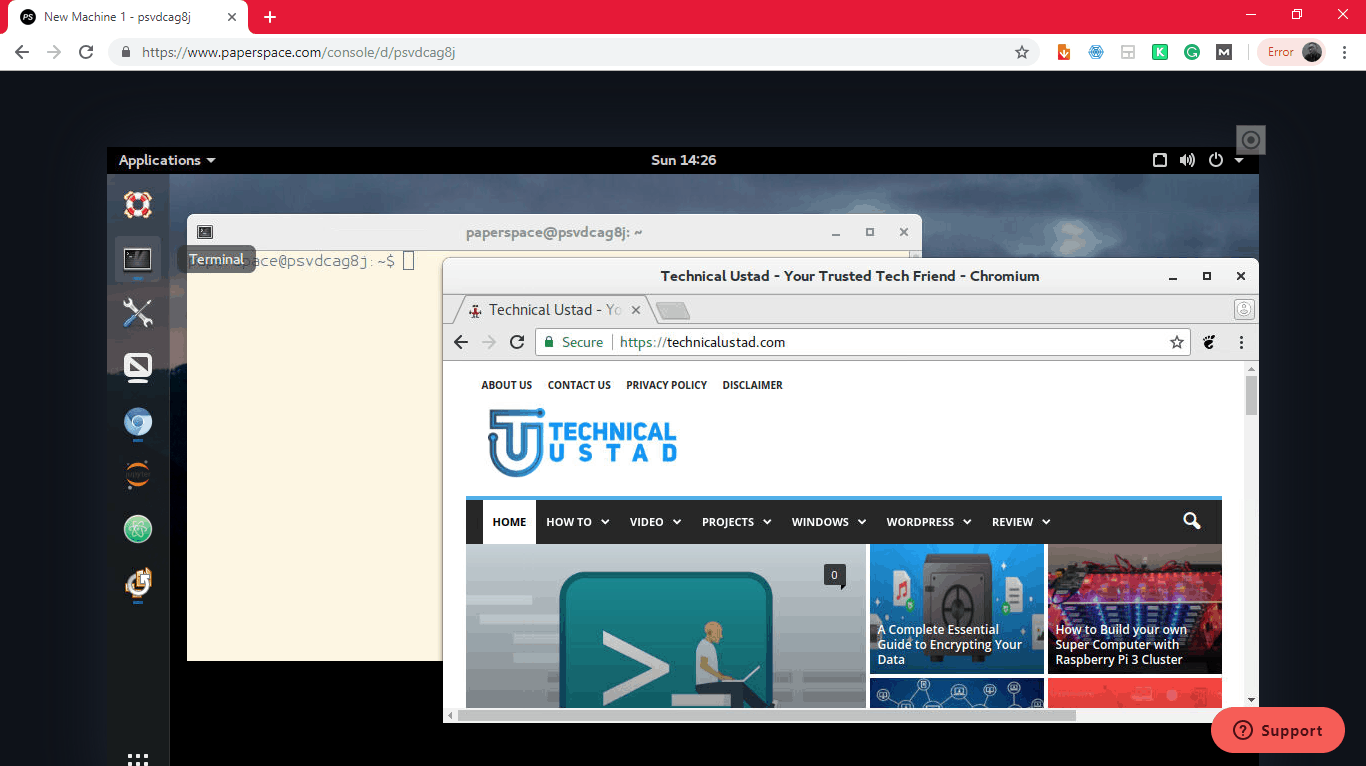The height and width of the screenshot is (766, 1366).
Task: Open the PRIVACY POLICY link
Action: click(x=666, y=385)
